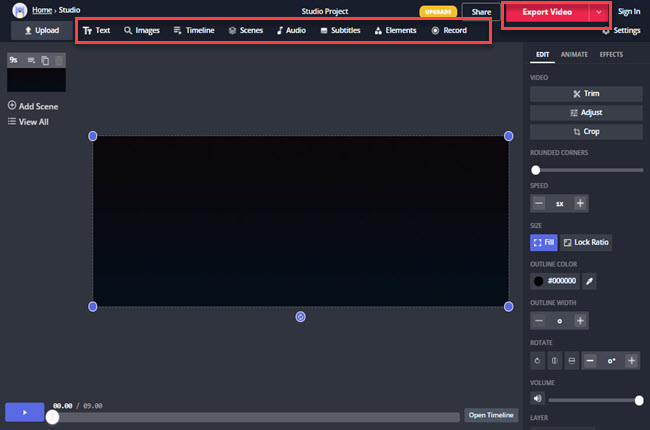Toggle the Lock Ratio option
This screenshot has width=650, height=430.
click(586, 243)
